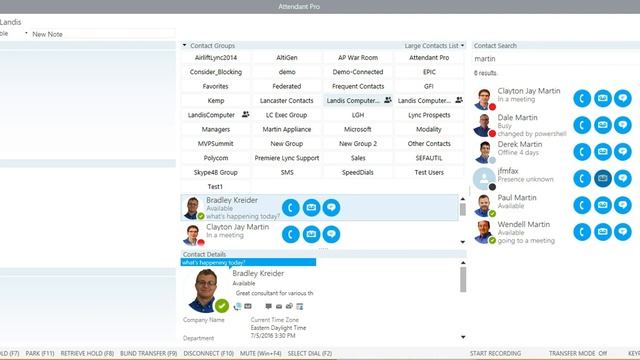Click BLIND TRANSFER (F9)
The width and height of the screenshot is (640, 360).
149,353
